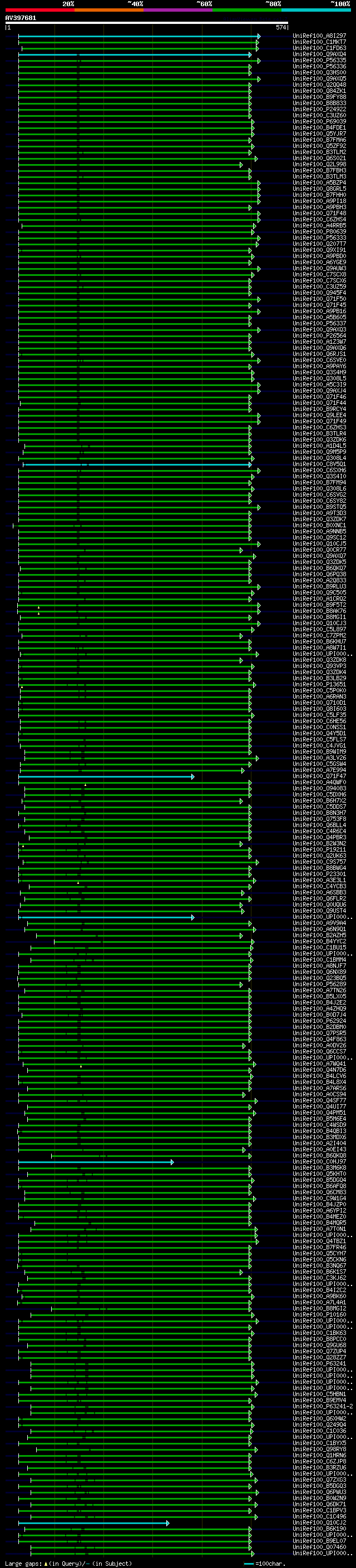Viewport: 356px width, 1568px height.
Task: Open hit UniRef100_Q10CJ2 label
Action: tap(319, 1523)
